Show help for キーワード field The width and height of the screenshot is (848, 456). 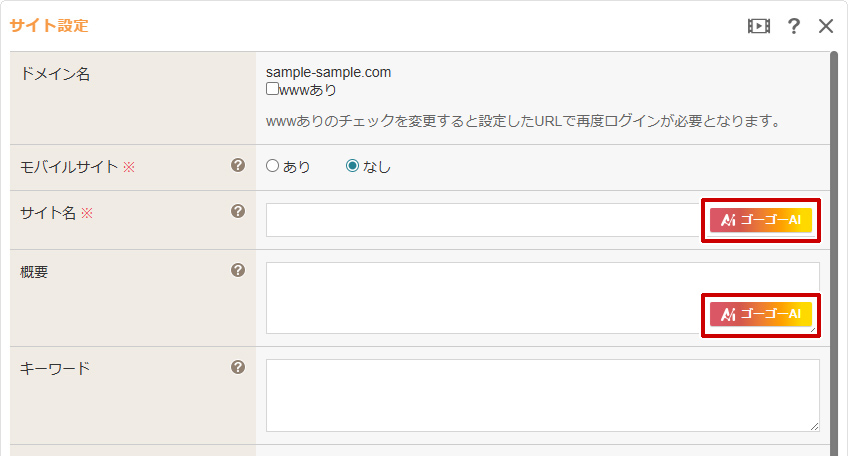238,367
